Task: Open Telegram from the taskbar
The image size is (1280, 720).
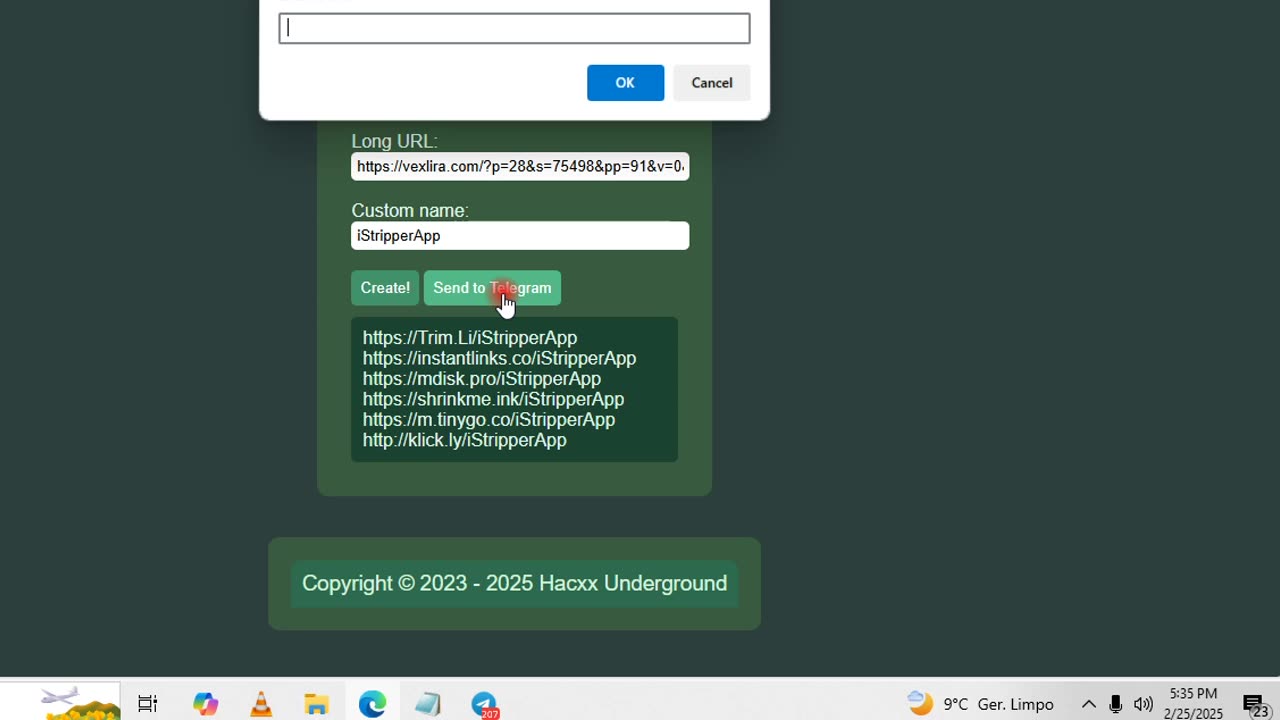Action: 484,704
